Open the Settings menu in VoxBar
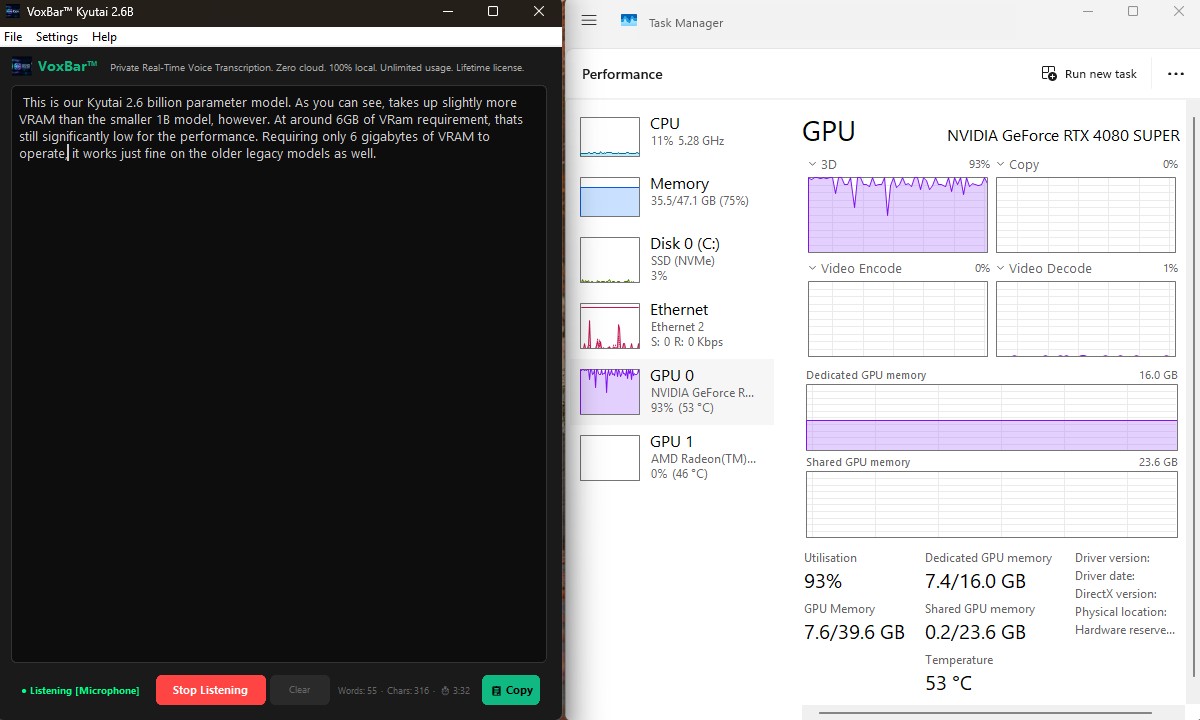The height and width of the screenshot is (720, 1200). coord(56,36)
